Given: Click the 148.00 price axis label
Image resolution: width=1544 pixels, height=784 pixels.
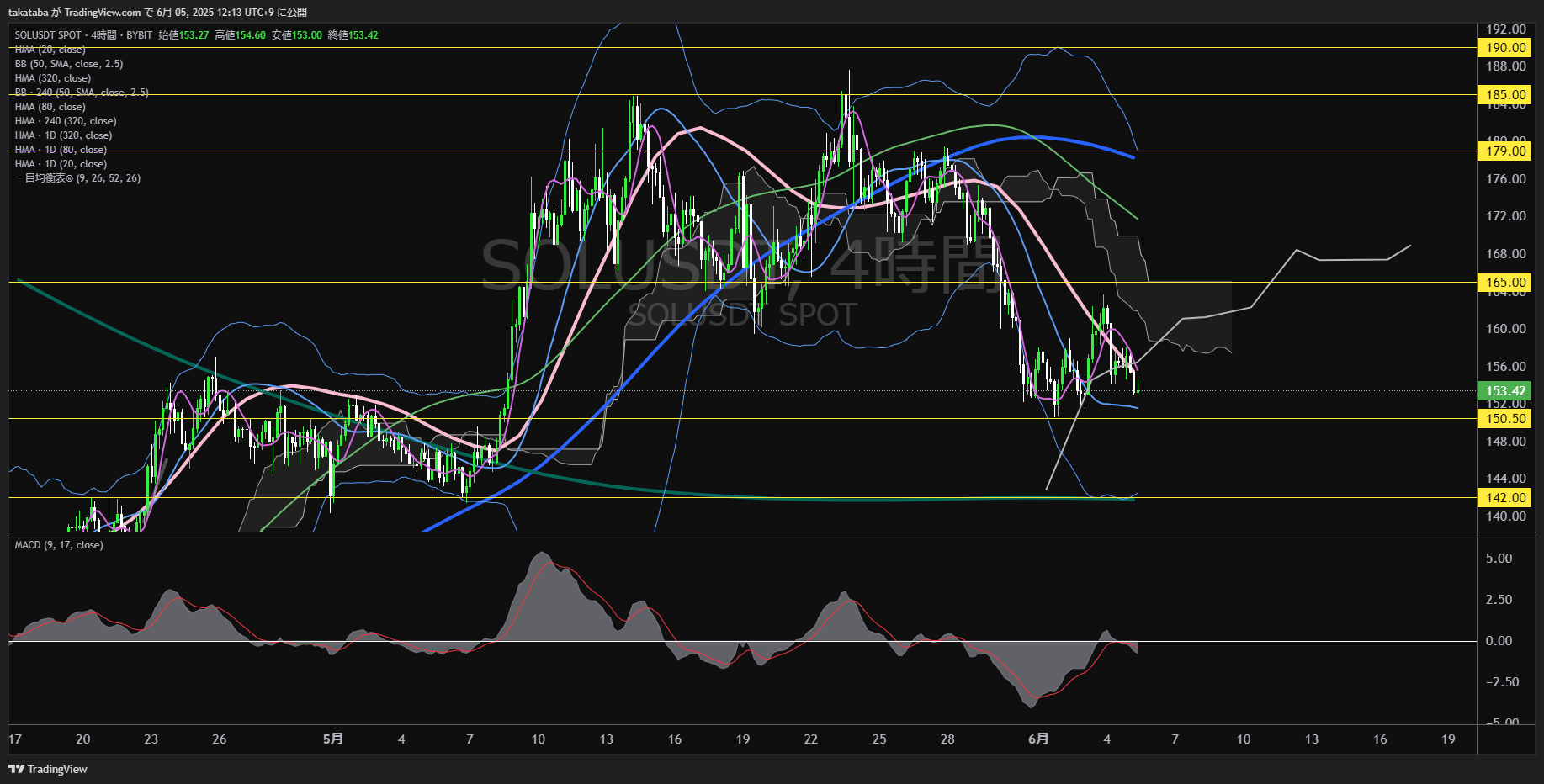Looking at the screenshot, I should coord(1505,442).
